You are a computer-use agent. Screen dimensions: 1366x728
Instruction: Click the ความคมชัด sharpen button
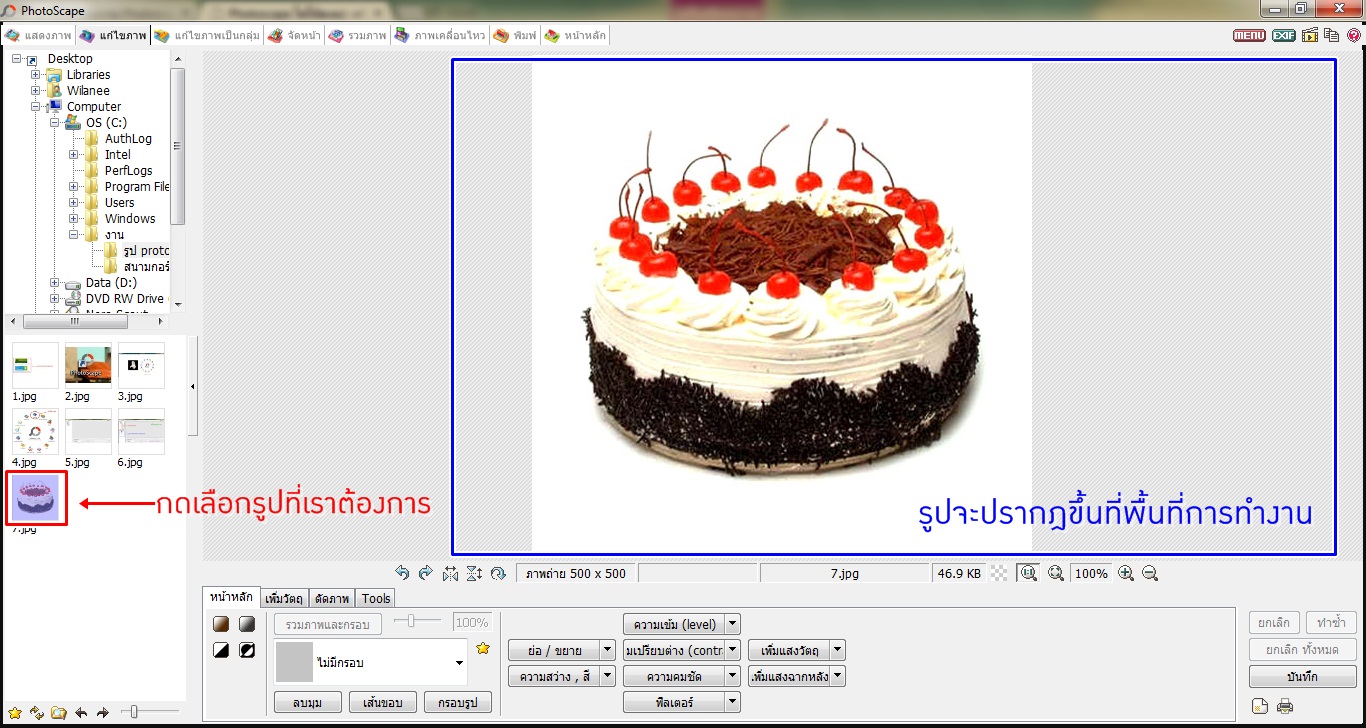click(675, 676)
